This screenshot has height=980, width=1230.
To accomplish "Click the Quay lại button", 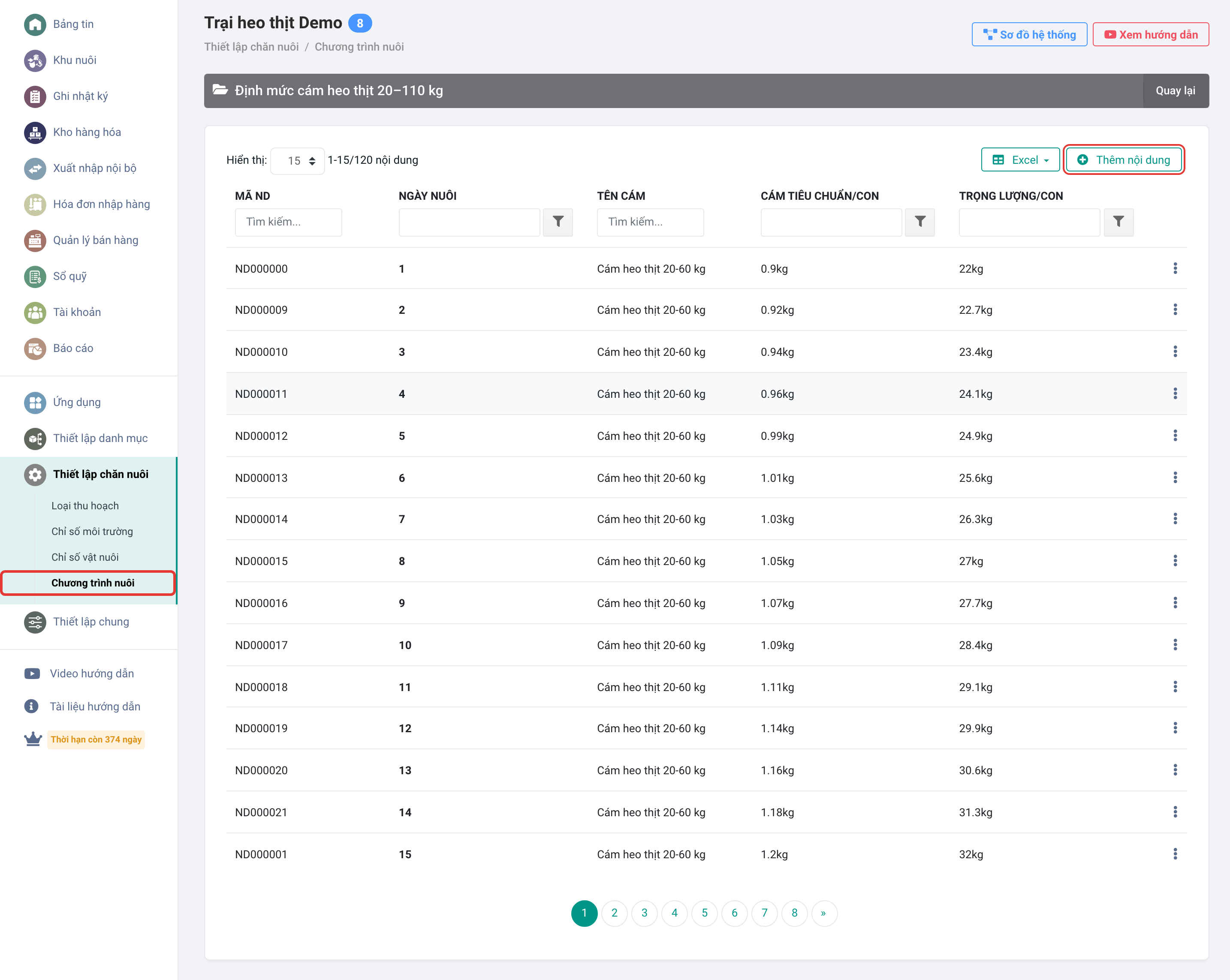I will tap(1175, 91).
